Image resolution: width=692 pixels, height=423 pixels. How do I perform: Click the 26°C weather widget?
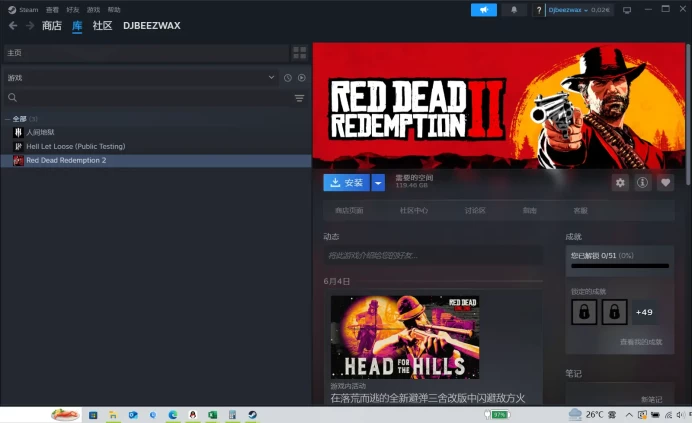click(592, 415)
